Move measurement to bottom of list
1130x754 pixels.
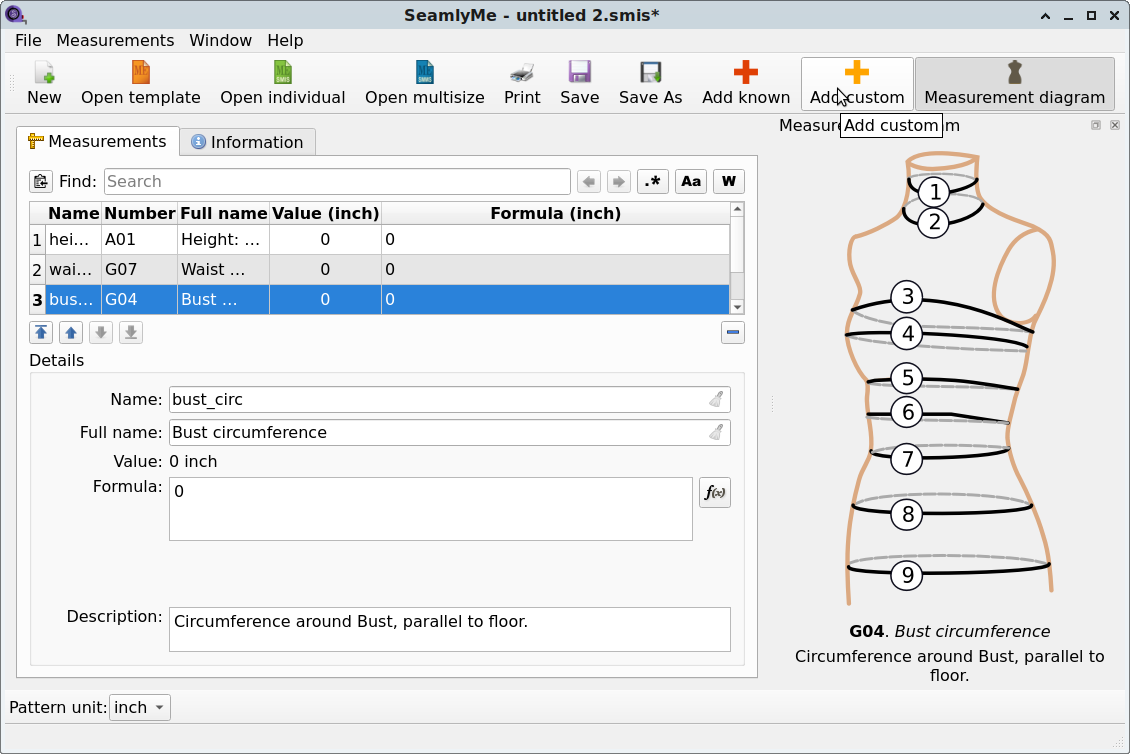click(130, 332)
